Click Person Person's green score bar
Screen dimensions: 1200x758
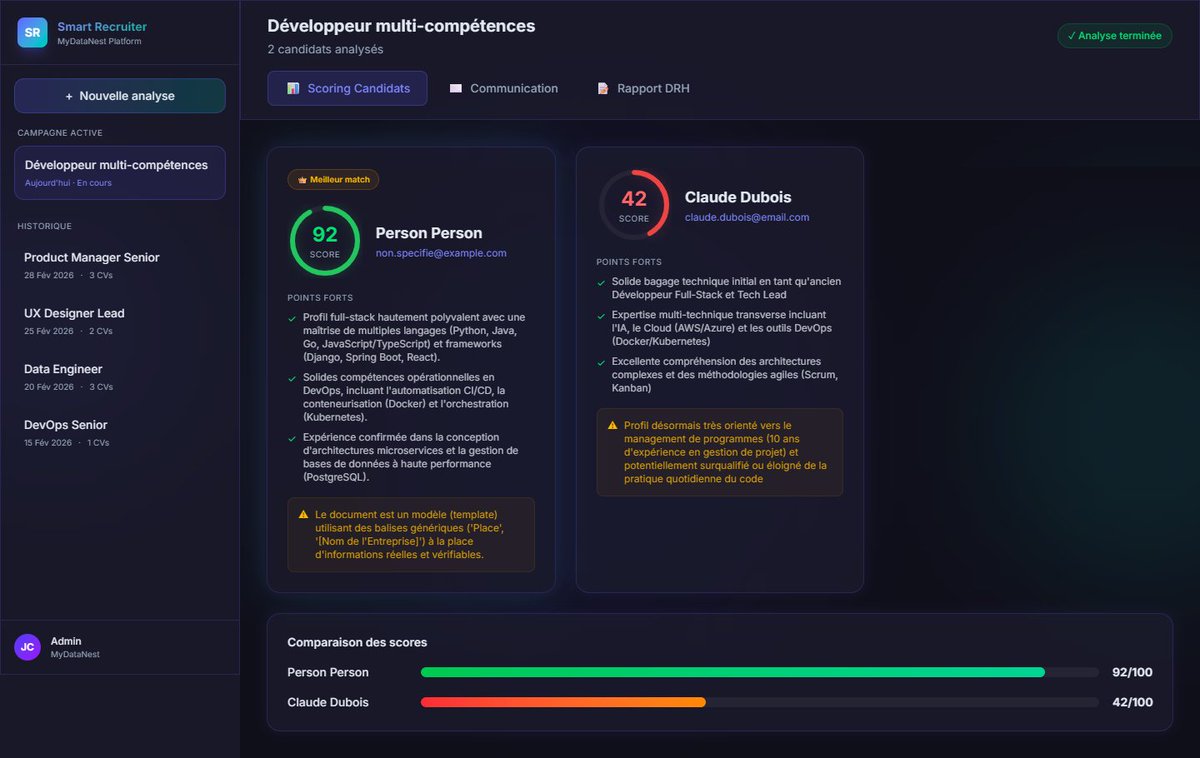pos(733,672)
